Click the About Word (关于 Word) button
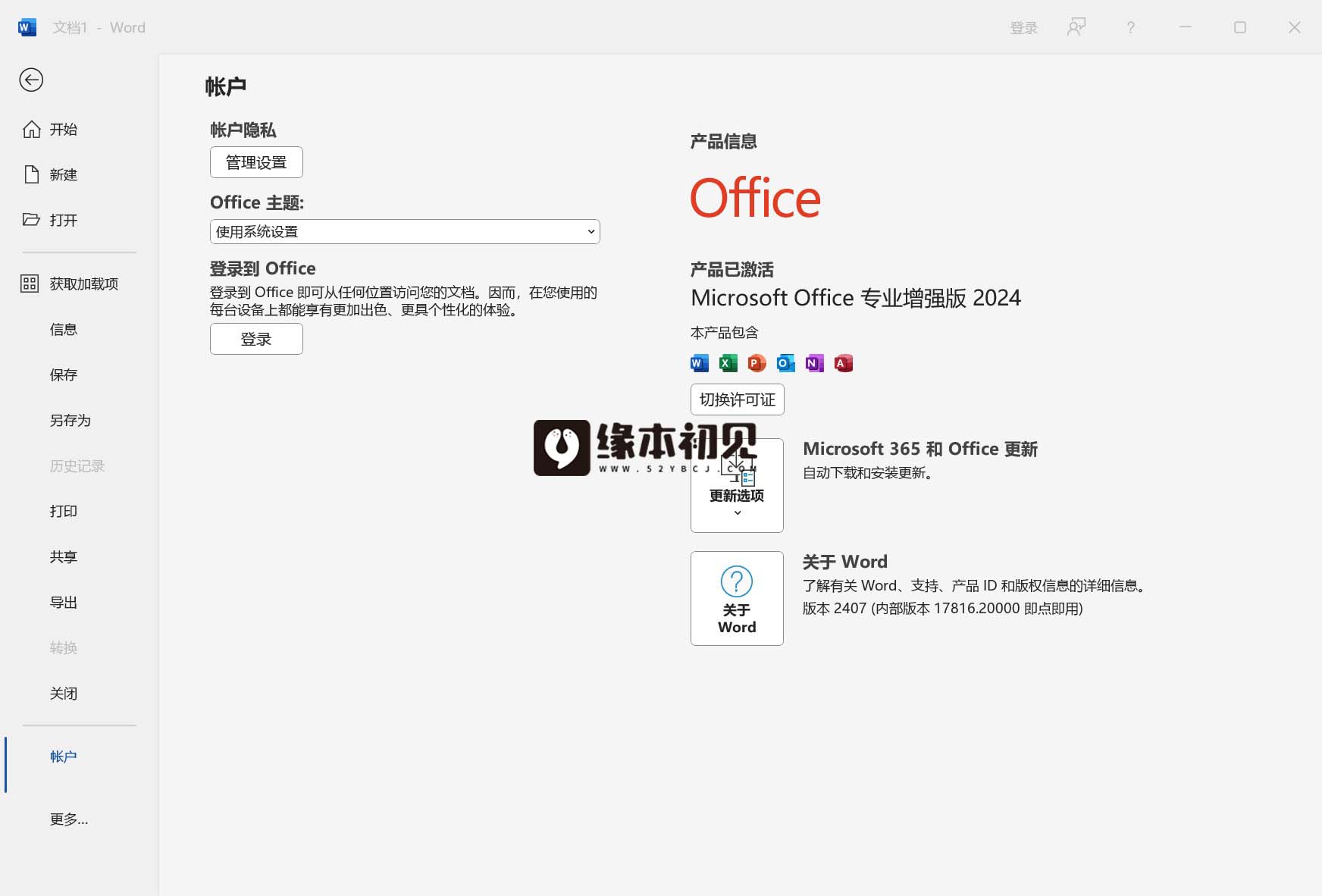The height and width of the screenshot is (896, 1322). click(x=737, y=598)
